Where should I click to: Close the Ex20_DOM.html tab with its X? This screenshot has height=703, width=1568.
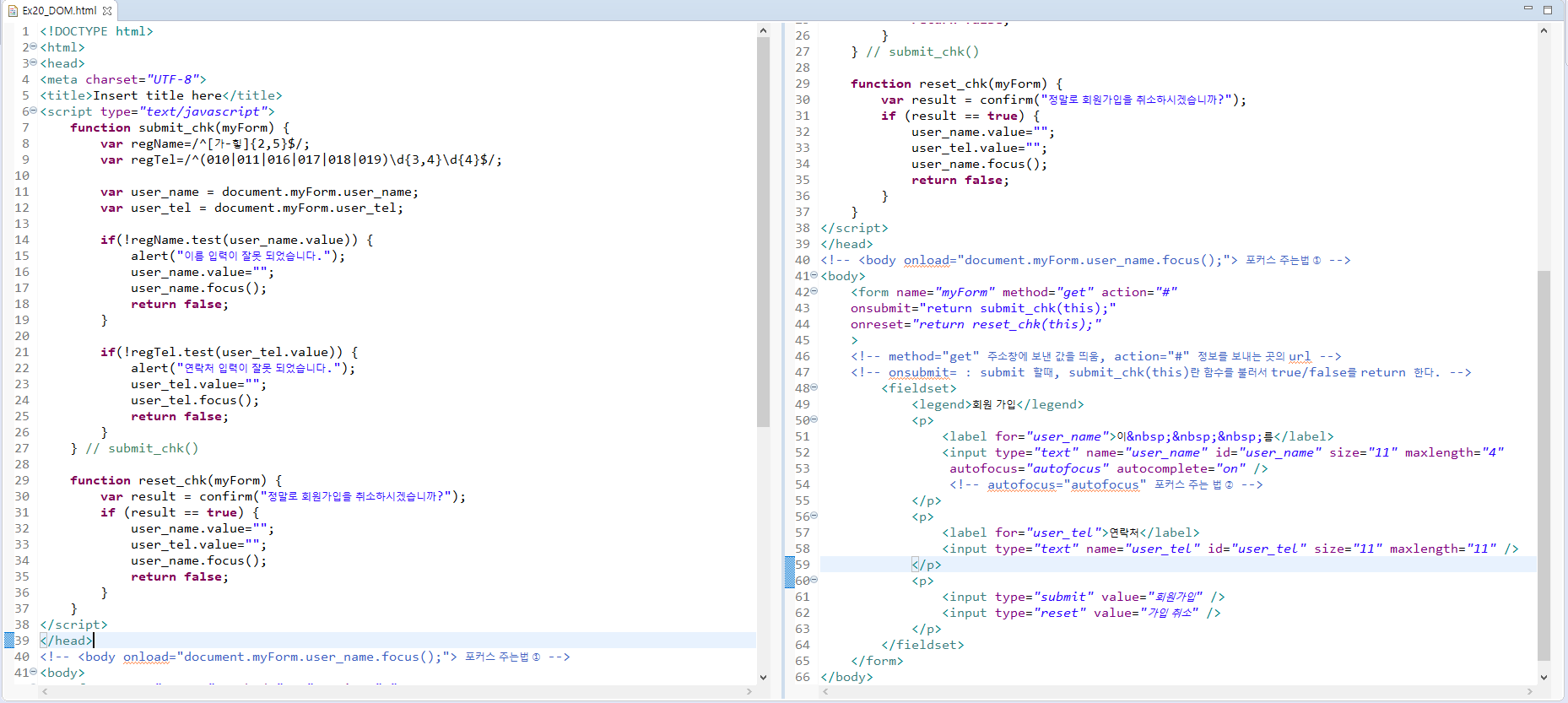107,11
